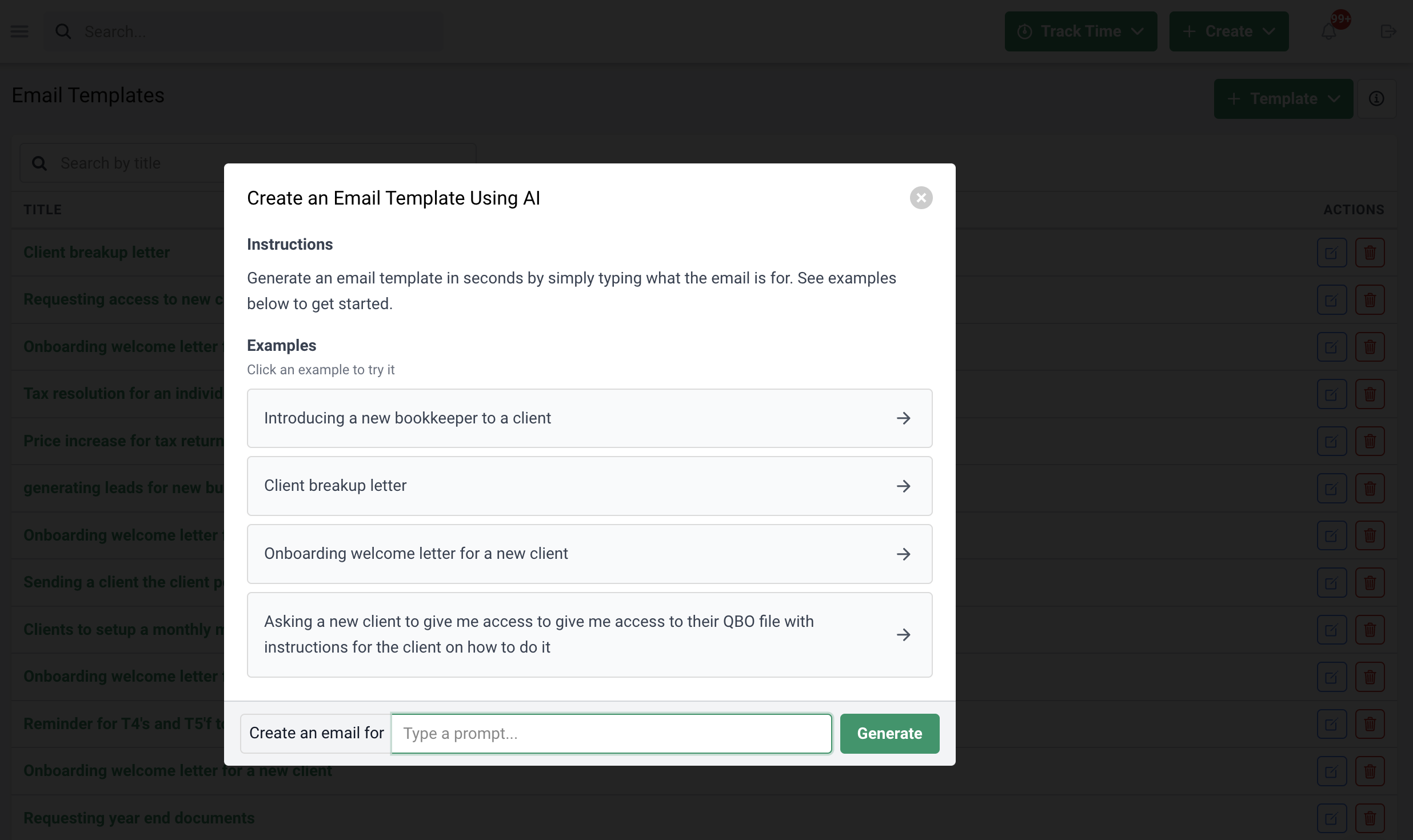Image resolution: width=1413 pixels, height=840 pixels.
Task: Open Sending a client the client template
Action: pyautogui.click(x=123, y=582)
